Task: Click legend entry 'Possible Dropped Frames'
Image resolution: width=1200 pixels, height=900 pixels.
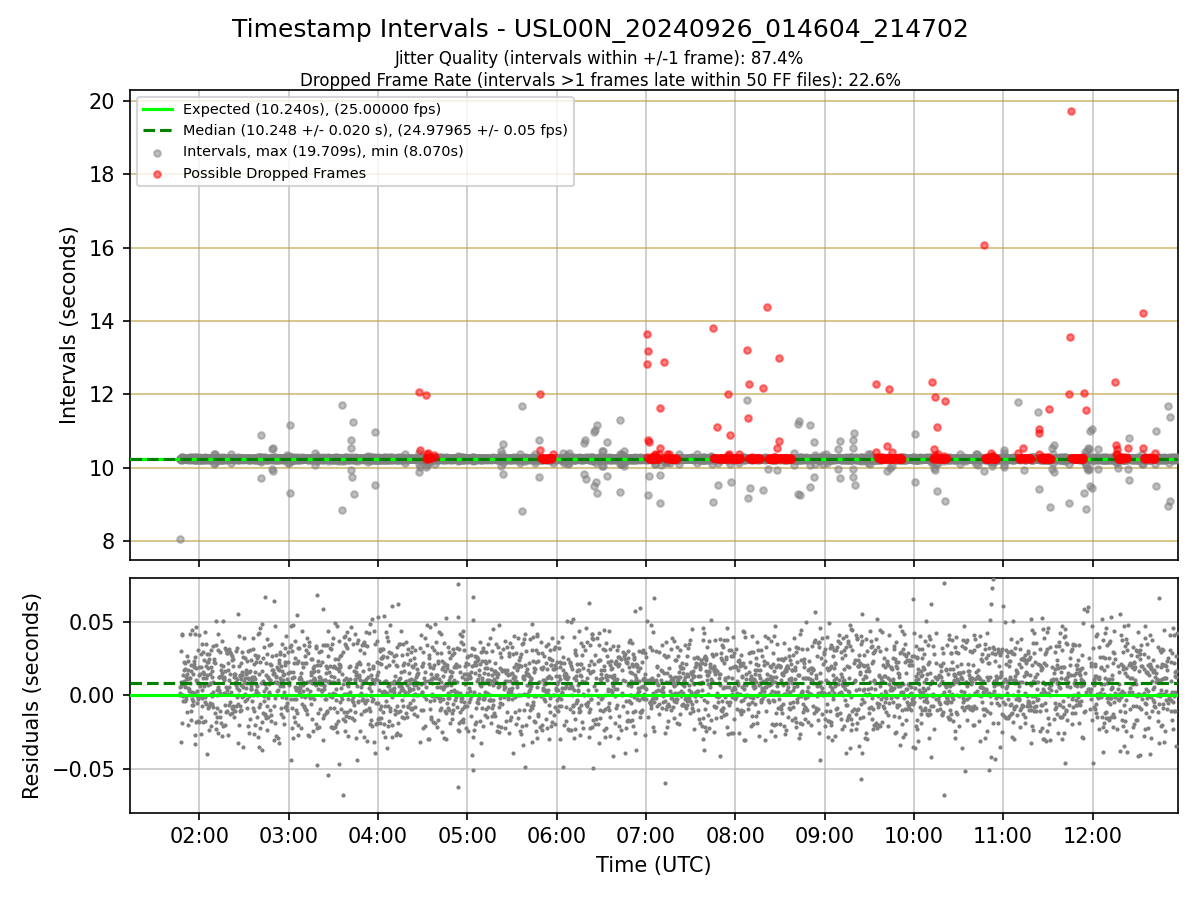Action: click(274, 173)
